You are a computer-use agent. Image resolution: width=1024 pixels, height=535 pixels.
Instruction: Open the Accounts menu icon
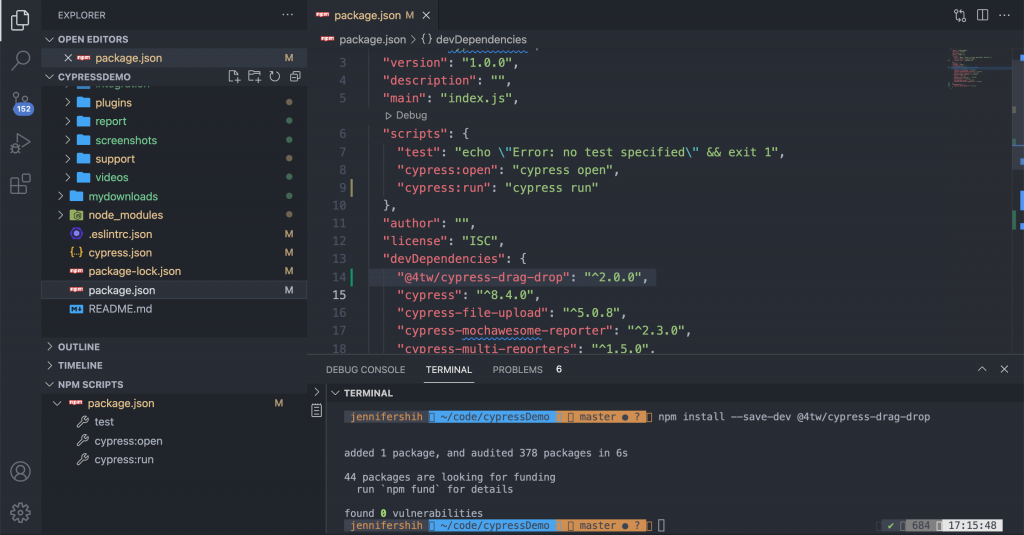pyautogui.click(x=20, y=472)
